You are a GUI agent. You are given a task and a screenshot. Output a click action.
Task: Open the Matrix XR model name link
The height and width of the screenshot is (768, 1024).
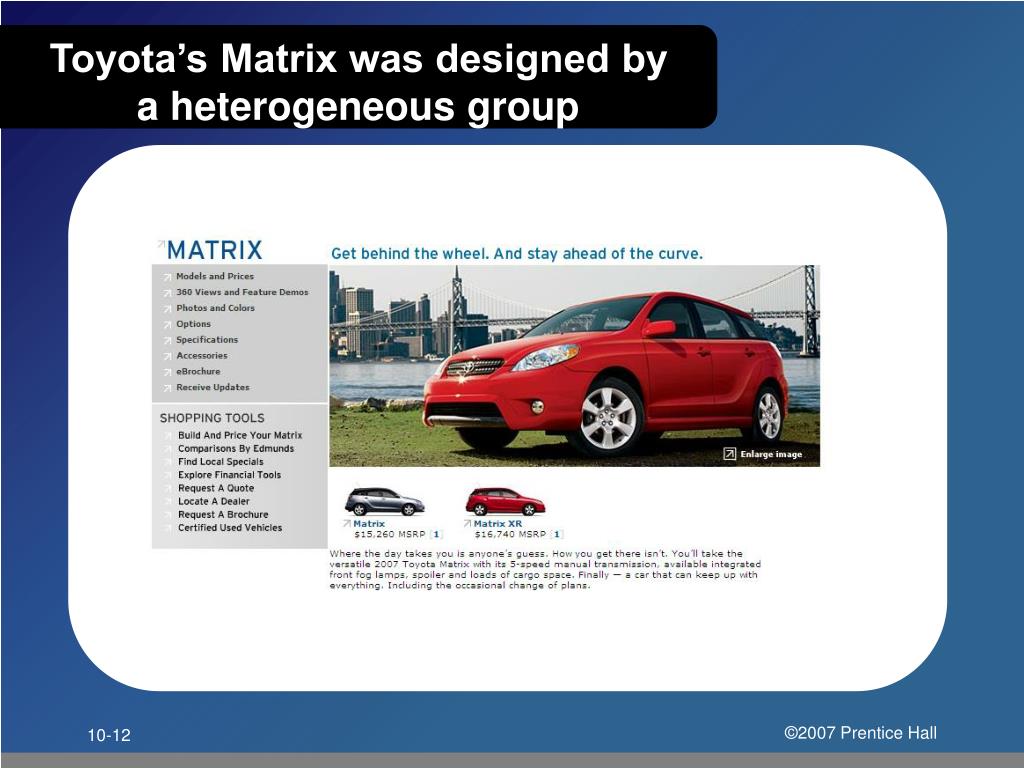498,524
